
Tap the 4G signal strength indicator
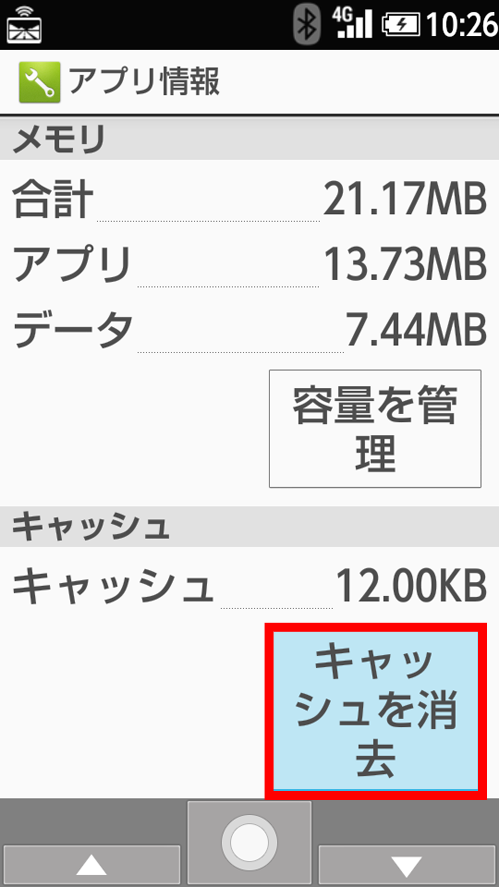[352, 23]
